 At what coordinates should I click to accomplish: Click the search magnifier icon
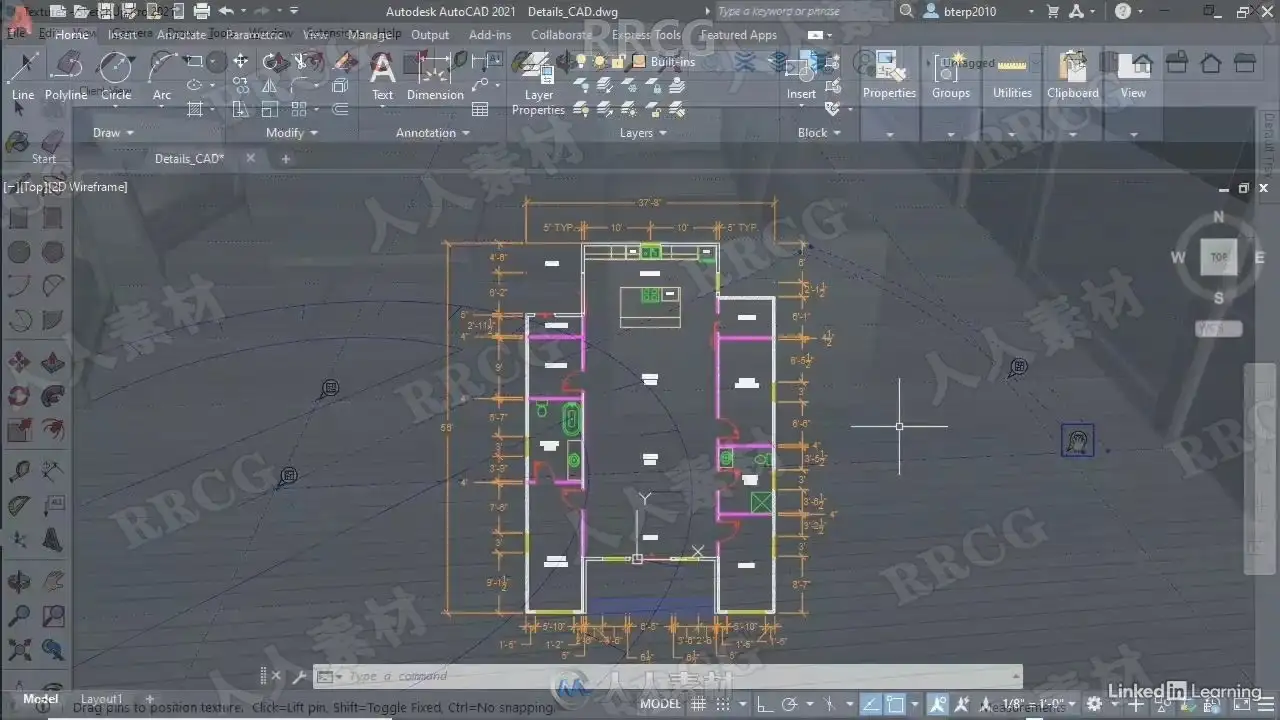[906, 11]
